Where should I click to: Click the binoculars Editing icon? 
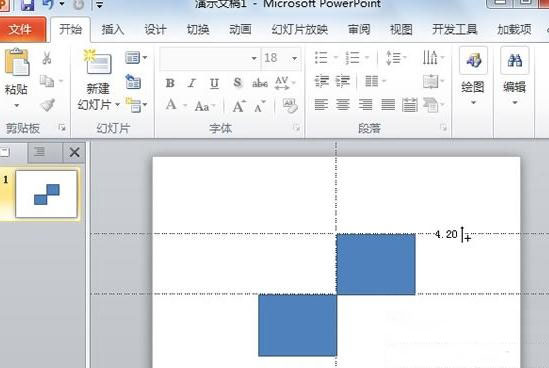(x=514, y=60)
